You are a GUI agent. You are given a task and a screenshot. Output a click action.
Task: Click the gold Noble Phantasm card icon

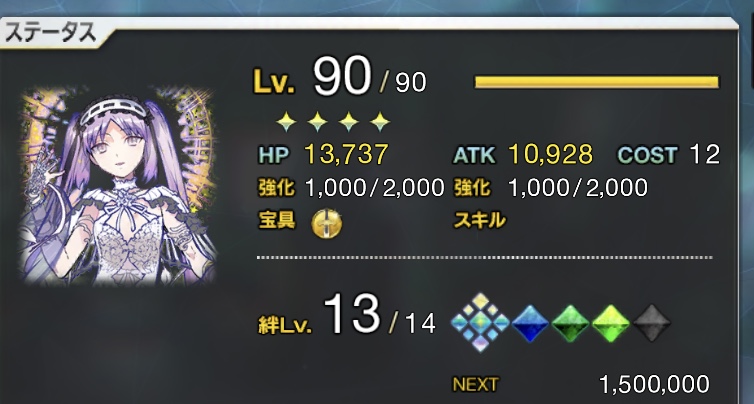pos(327,224)
